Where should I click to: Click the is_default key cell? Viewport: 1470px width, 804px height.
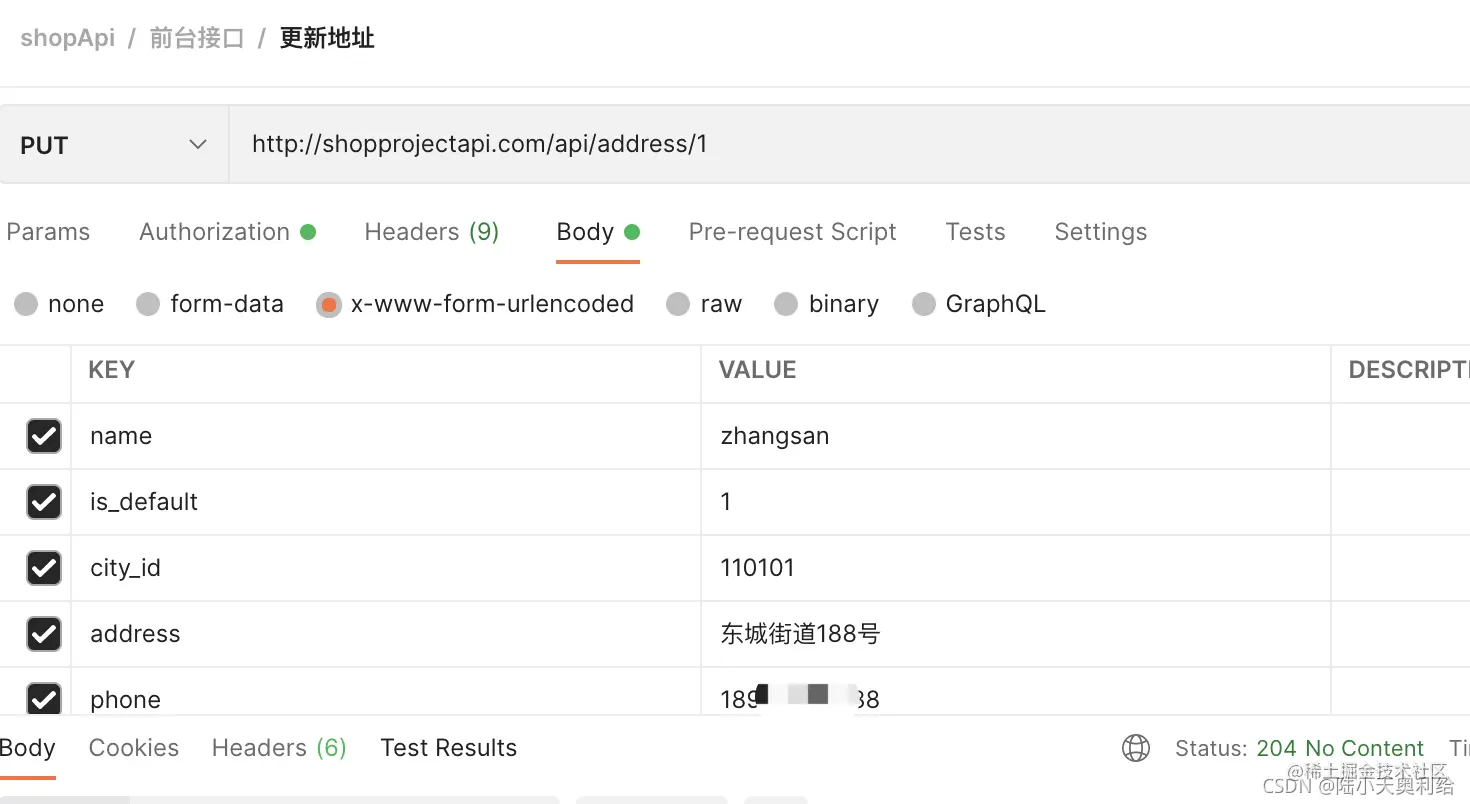(x=386, y=502)
